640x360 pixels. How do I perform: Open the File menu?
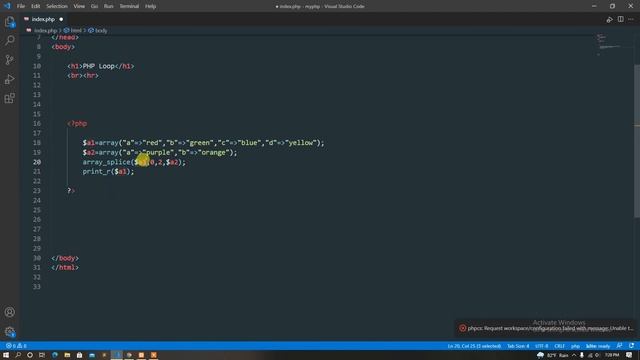(21, 6)
